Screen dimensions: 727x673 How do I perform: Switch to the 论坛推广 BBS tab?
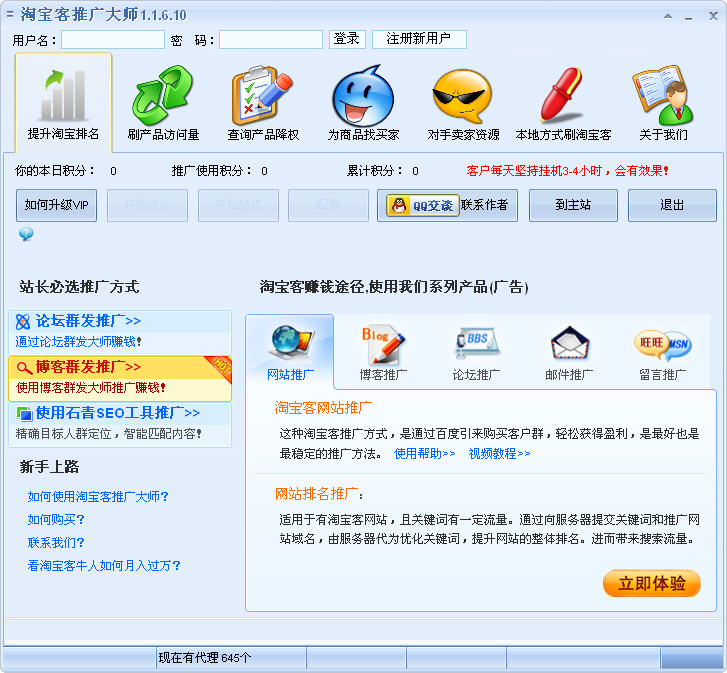click(476, 352)
